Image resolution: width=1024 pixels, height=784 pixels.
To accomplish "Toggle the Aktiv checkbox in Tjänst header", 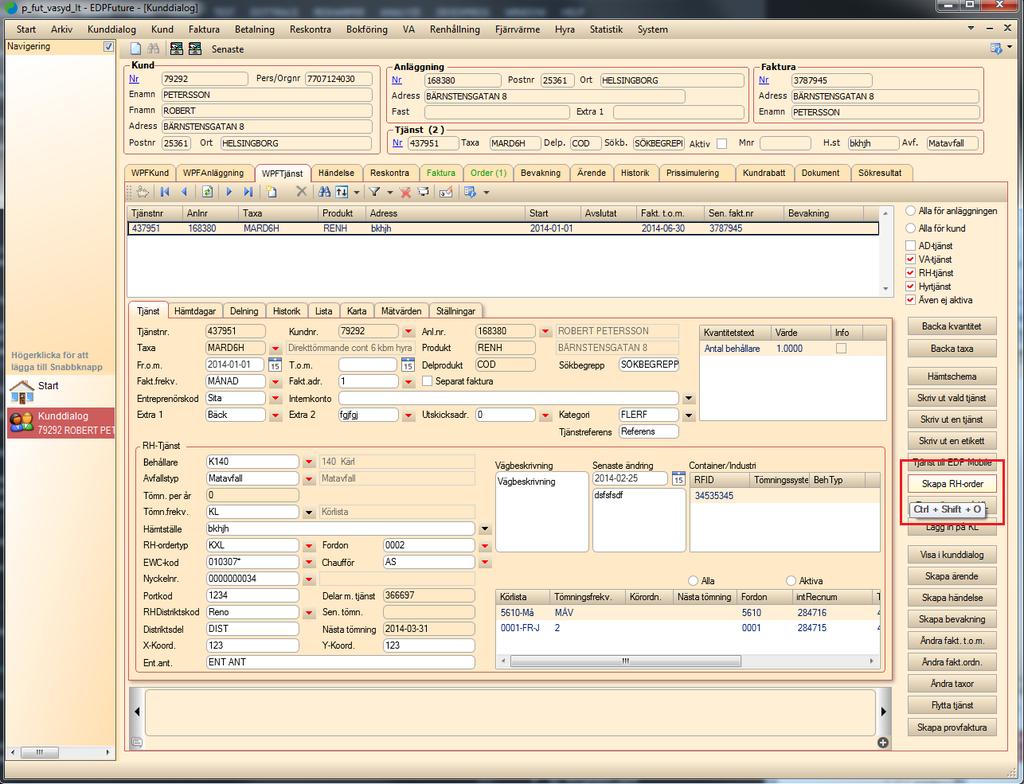I will pyautogui.click(x=722, y=144).
